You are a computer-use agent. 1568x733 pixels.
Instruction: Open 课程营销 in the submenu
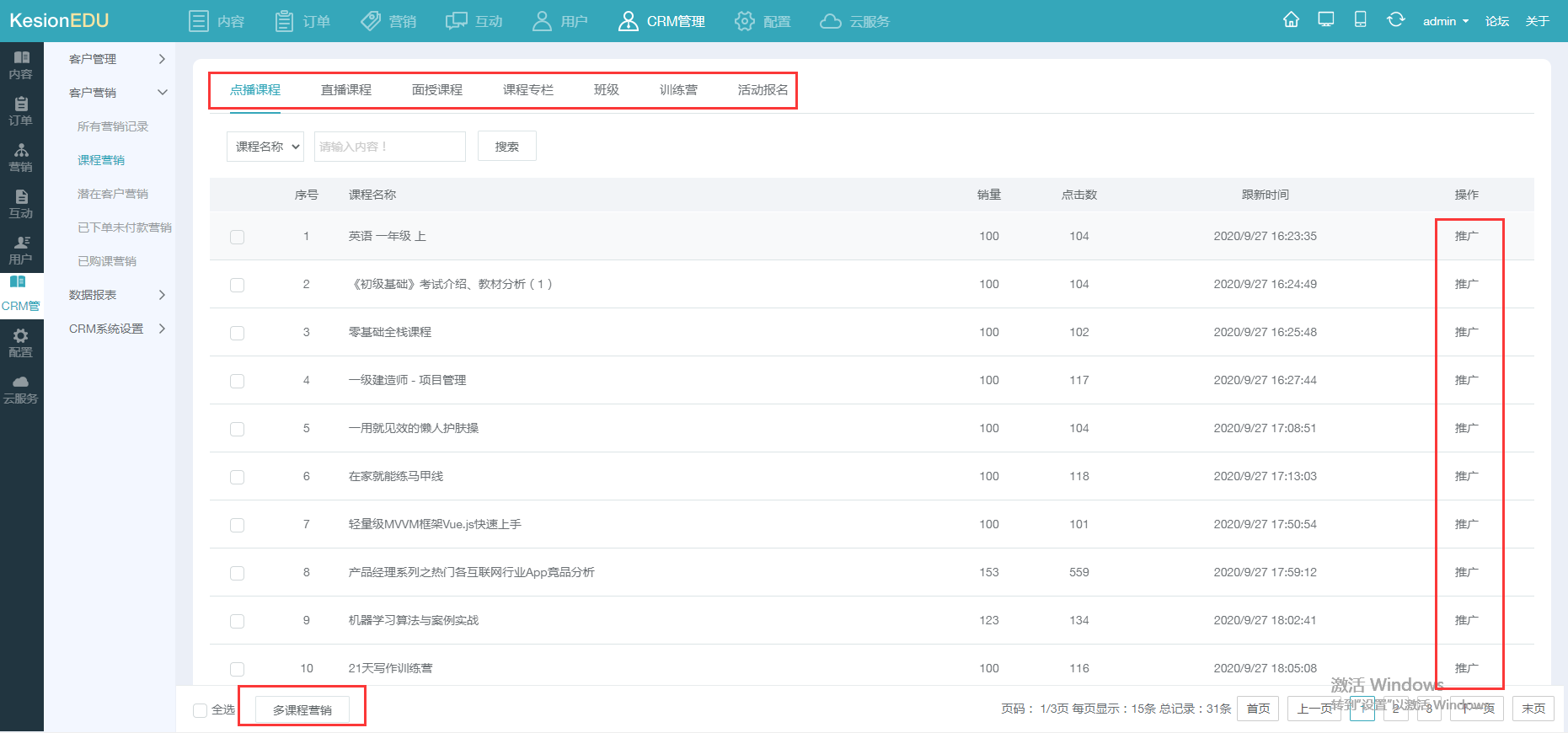(101, 160)
